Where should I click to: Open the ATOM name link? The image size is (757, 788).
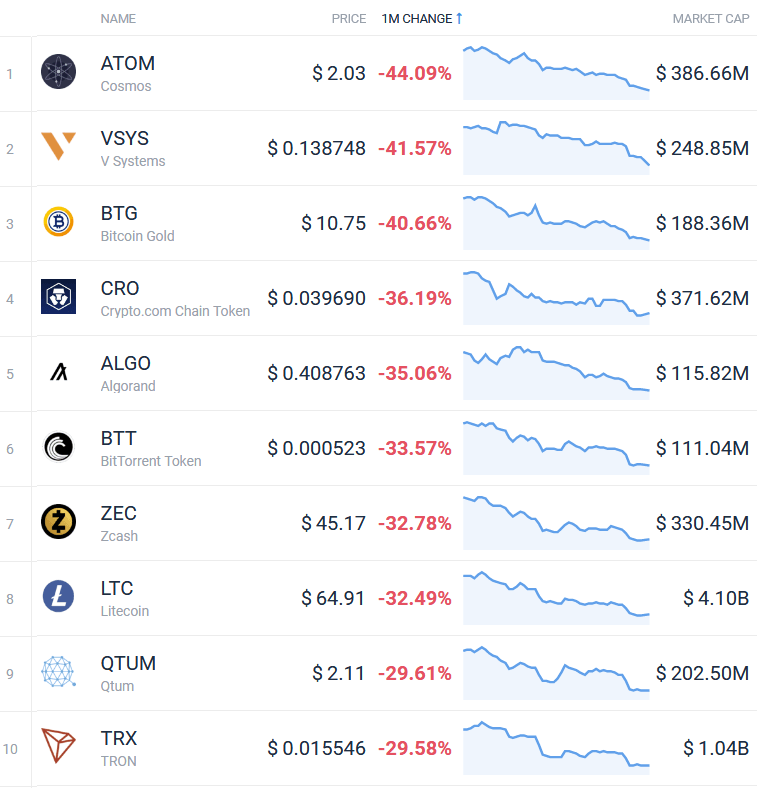point(128,63)
